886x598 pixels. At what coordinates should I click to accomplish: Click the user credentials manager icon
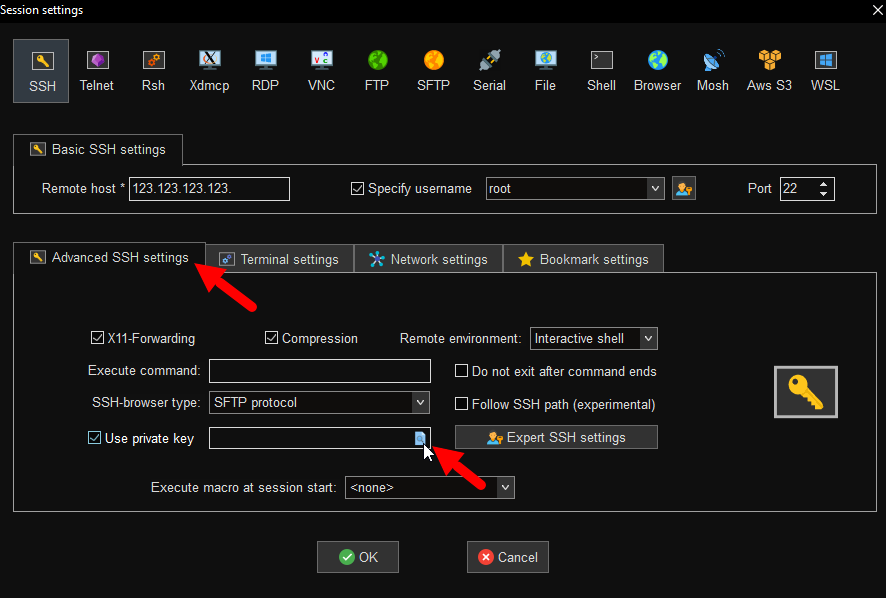tap(684, 188)
